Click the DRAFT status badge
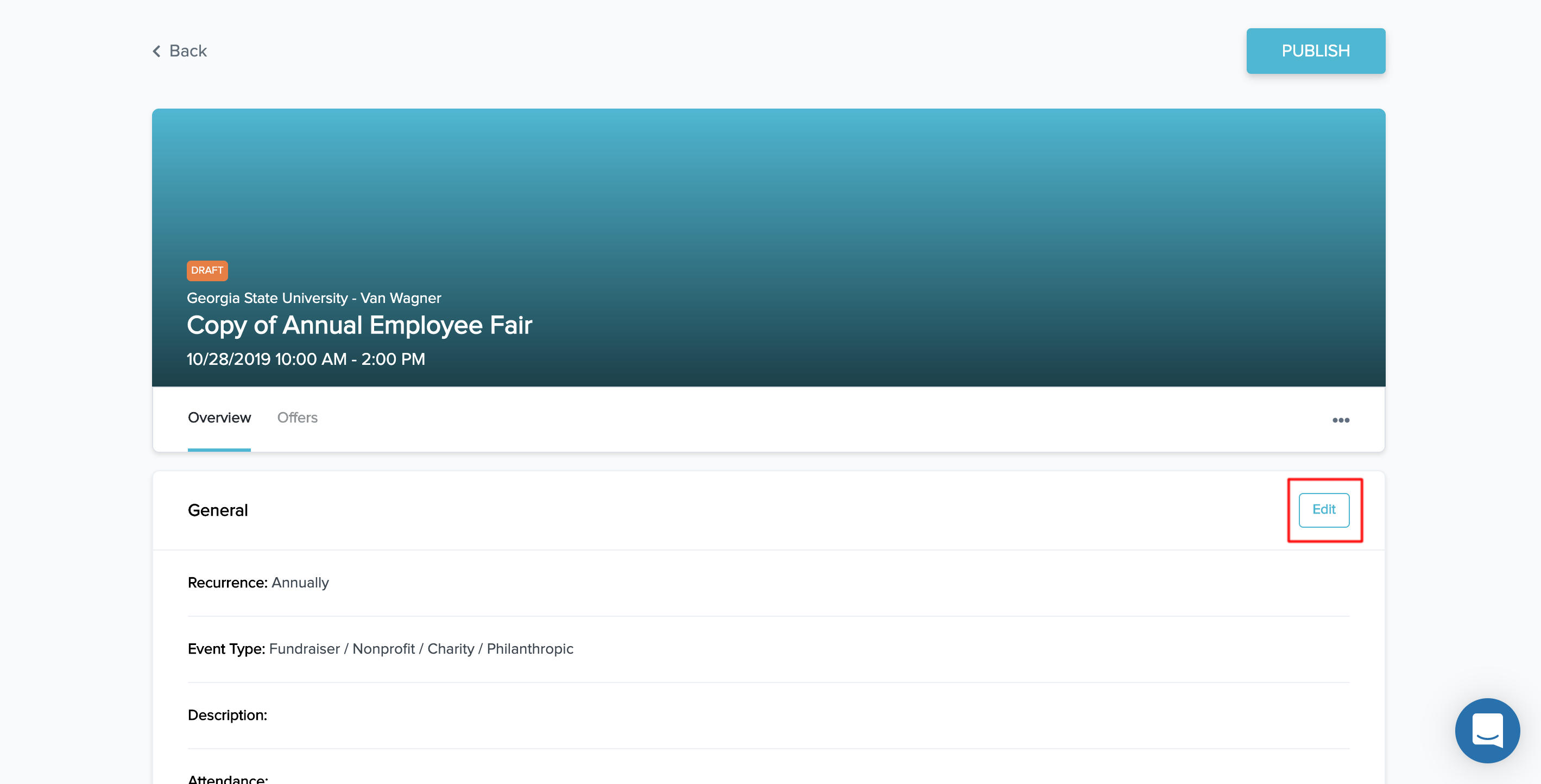Image resolution: width=1541 pixels, height=784 pixels. [x=207, y=270]
